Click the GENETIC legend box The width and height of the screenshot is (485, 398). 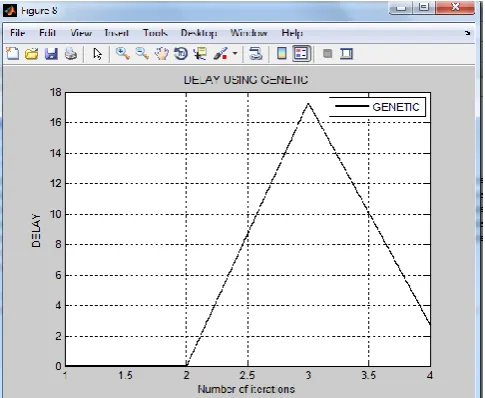point(378,107)
